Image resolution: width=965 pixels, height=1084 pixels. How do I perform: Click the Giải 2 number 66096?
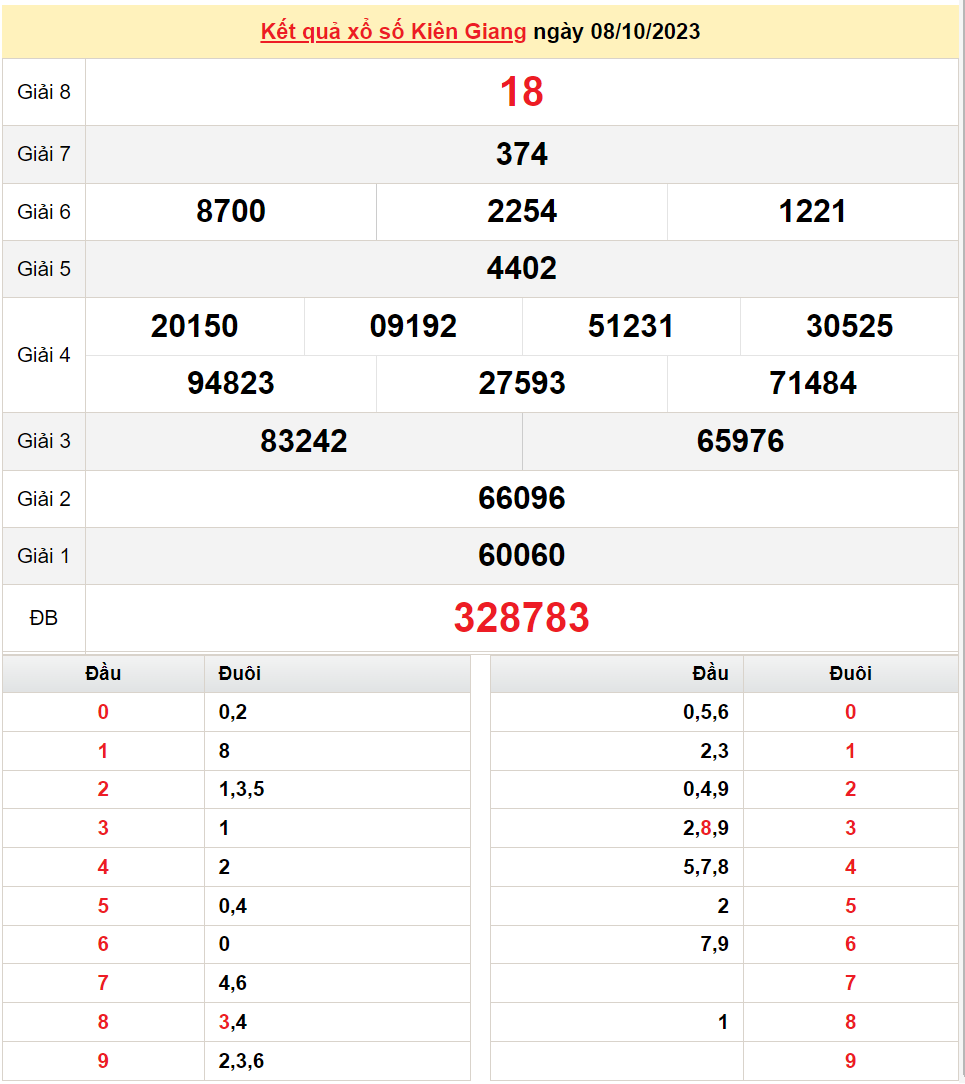(524, 498)
